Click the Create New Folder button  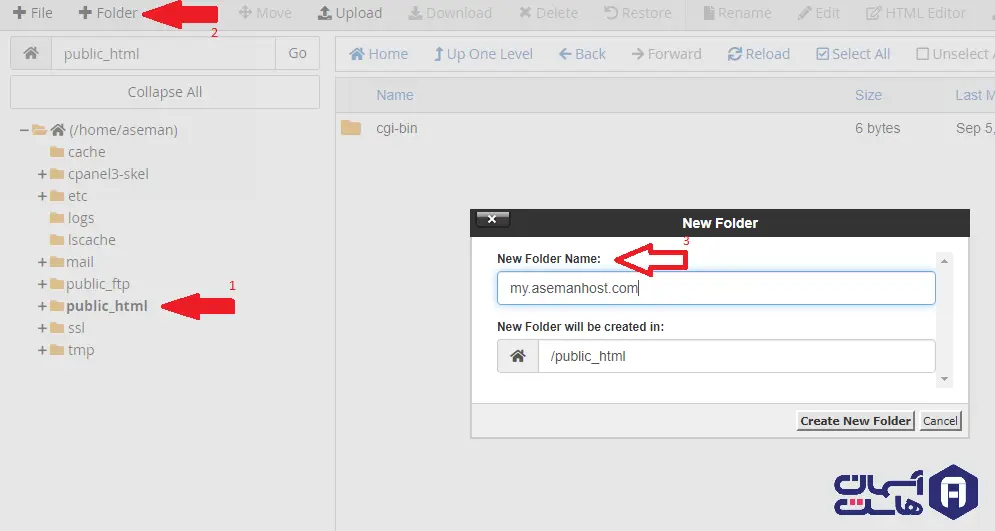pos(855,421)
